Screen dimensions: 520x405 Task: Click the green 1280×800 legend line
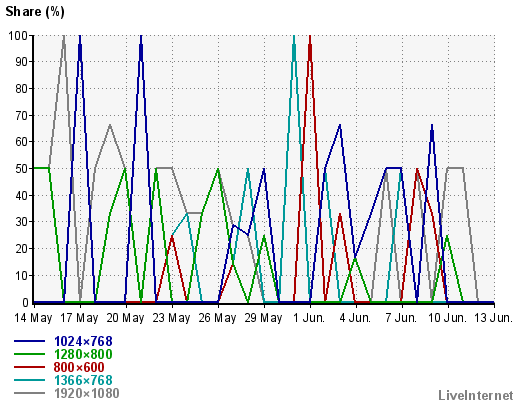click(x=29, y=354)
